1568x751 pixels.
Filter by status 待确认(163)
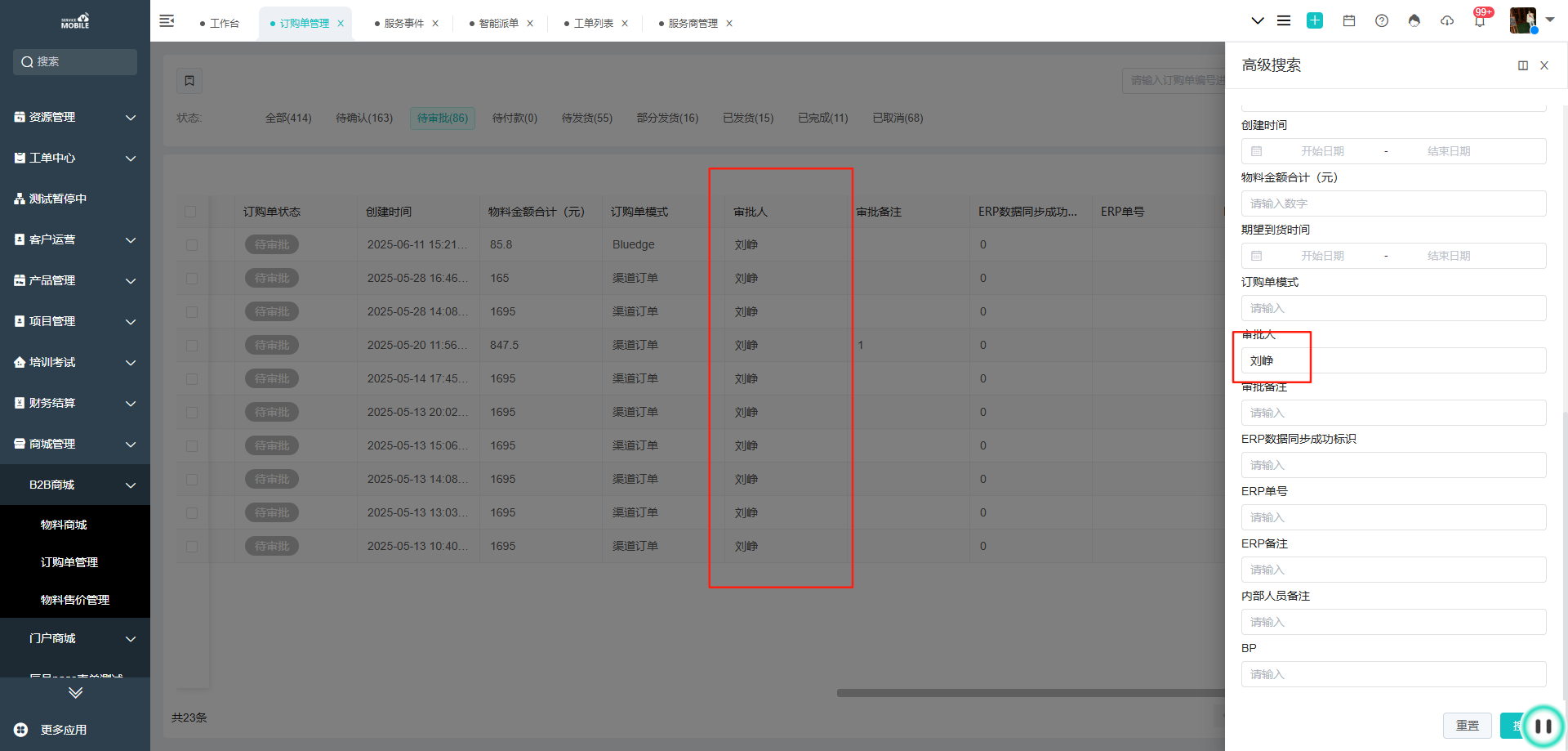[x=364, y=118]
